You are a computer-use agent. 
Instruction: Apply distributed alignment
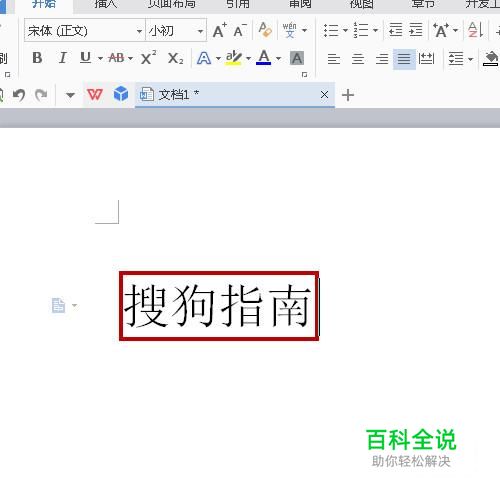[426, 59]
